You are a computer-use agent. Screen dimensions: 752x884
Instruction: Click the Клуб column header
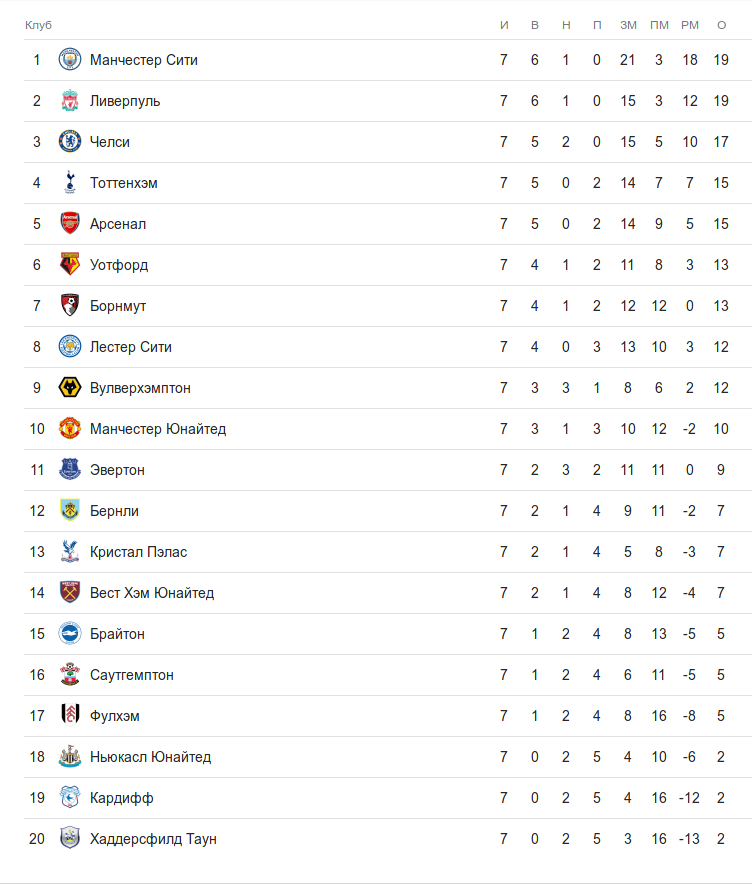(38, 24)
